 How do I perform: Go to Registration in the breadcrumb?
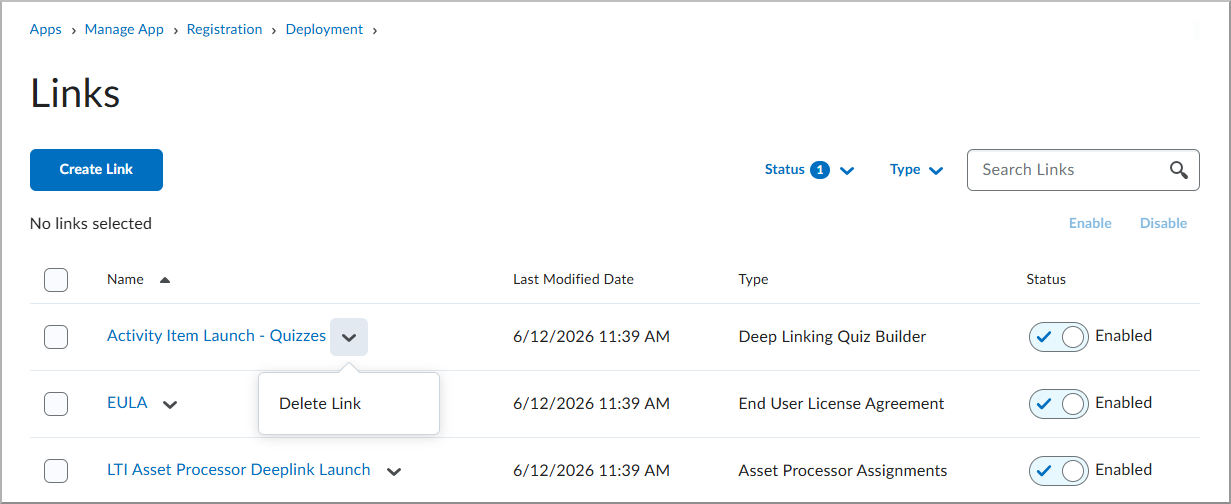coord(225,29)
